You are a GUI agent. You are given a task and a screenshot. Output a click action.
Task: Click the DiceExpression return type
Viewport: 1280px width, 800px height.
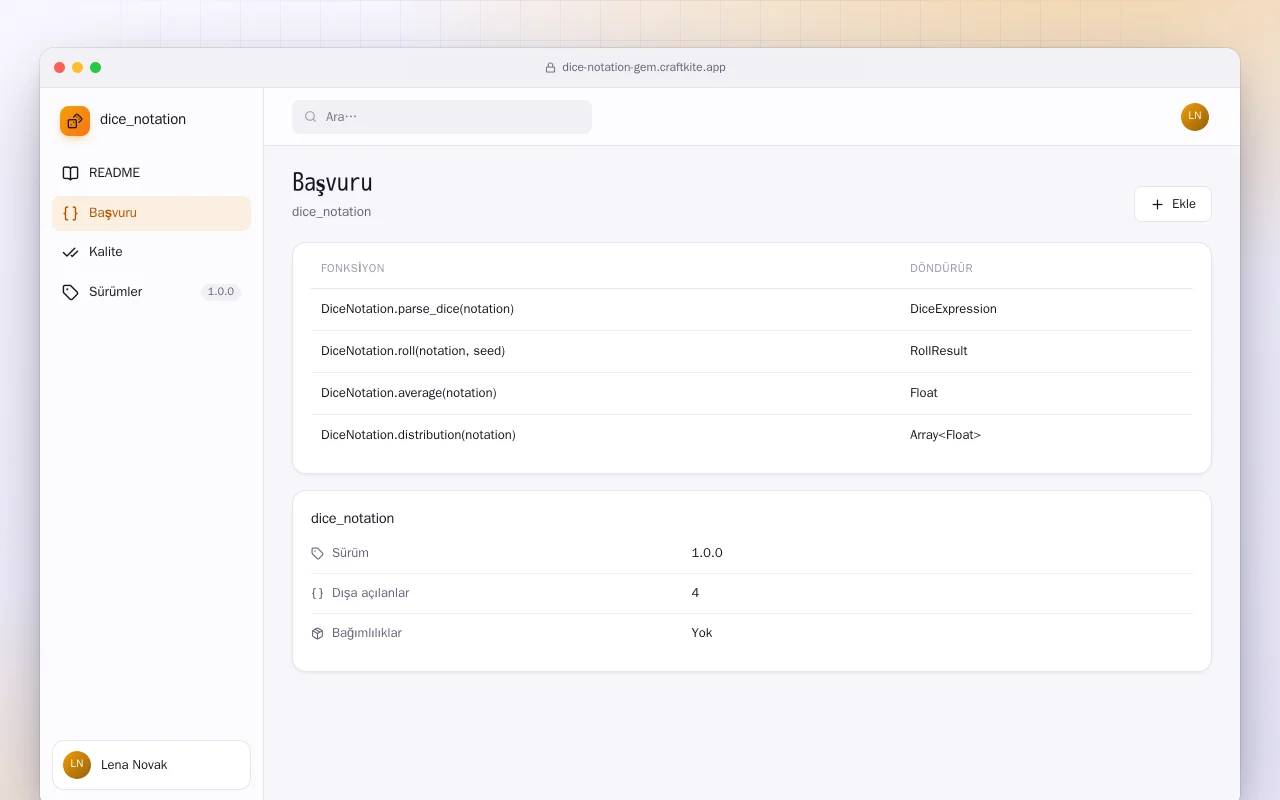(953, 309)
